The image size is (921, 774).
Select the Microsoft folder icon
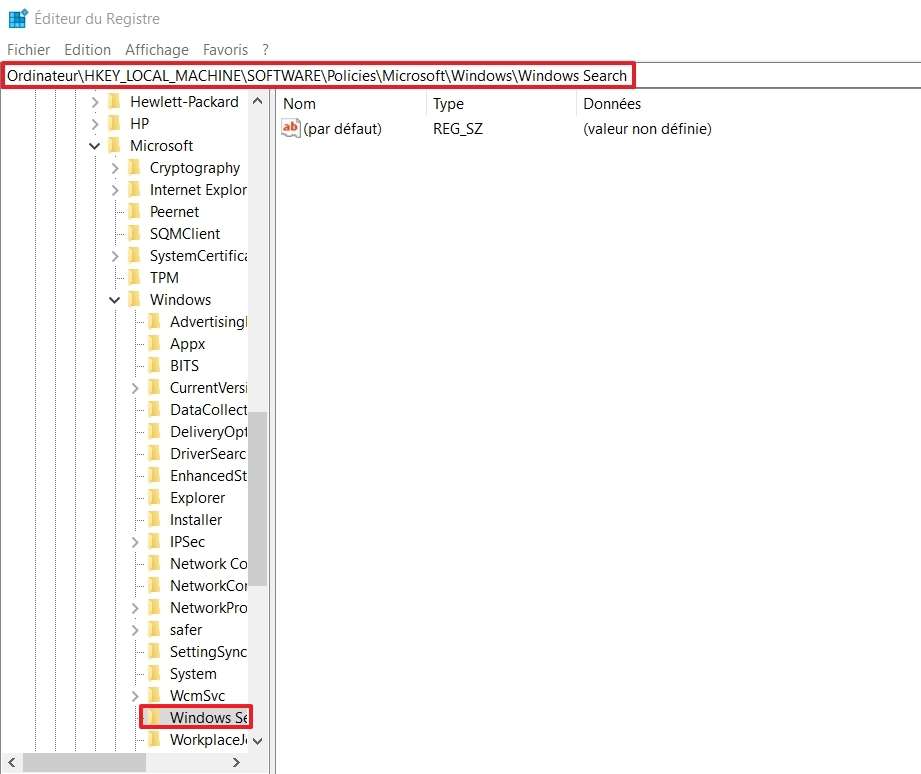point(115,145)
